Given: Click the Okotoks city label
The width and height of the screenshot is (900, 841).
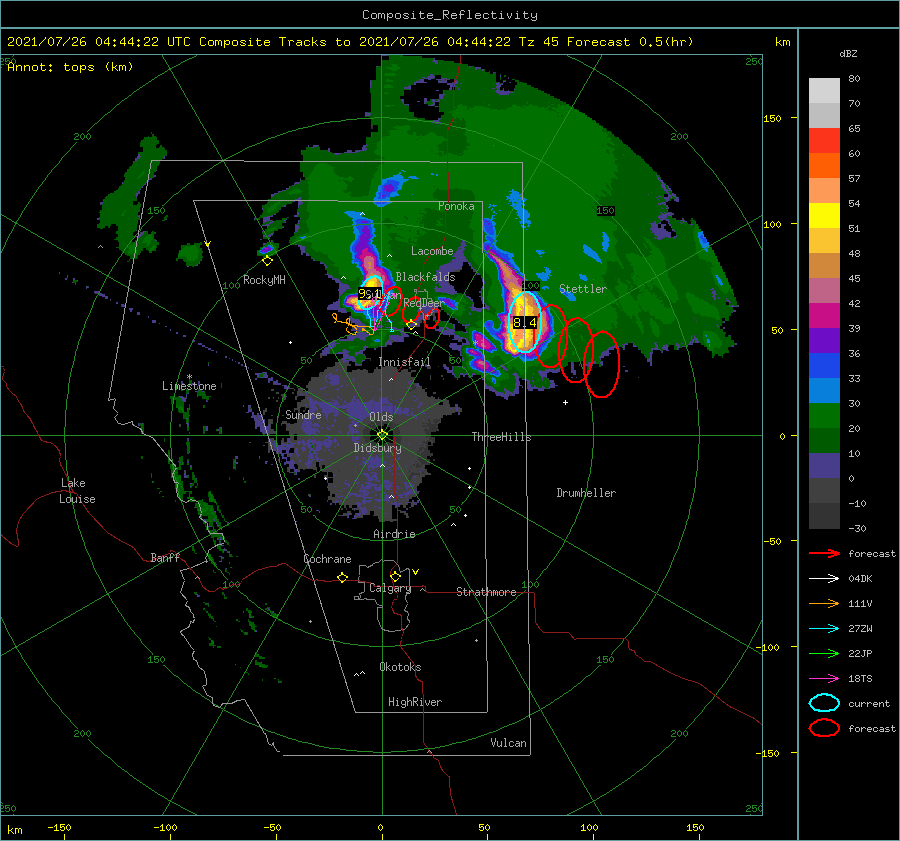Looking at the screenshot, I should pyautogui.click(x=400, y=667).
